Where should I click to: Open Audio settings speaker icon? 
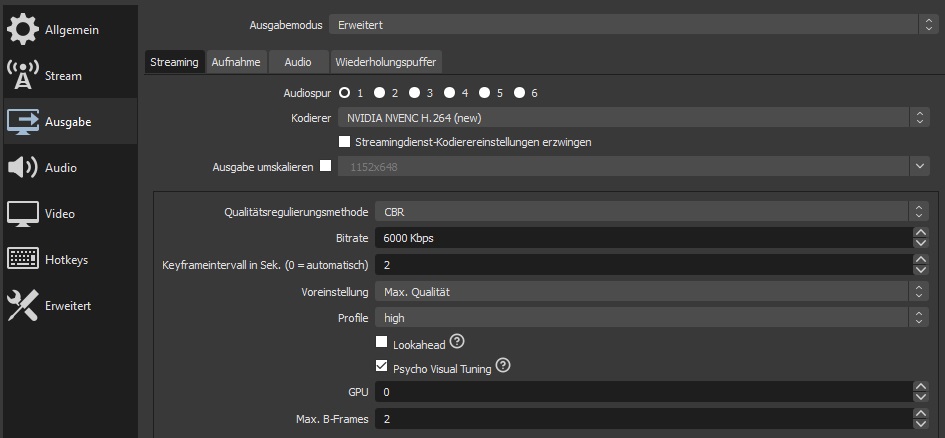coord(23,168)
